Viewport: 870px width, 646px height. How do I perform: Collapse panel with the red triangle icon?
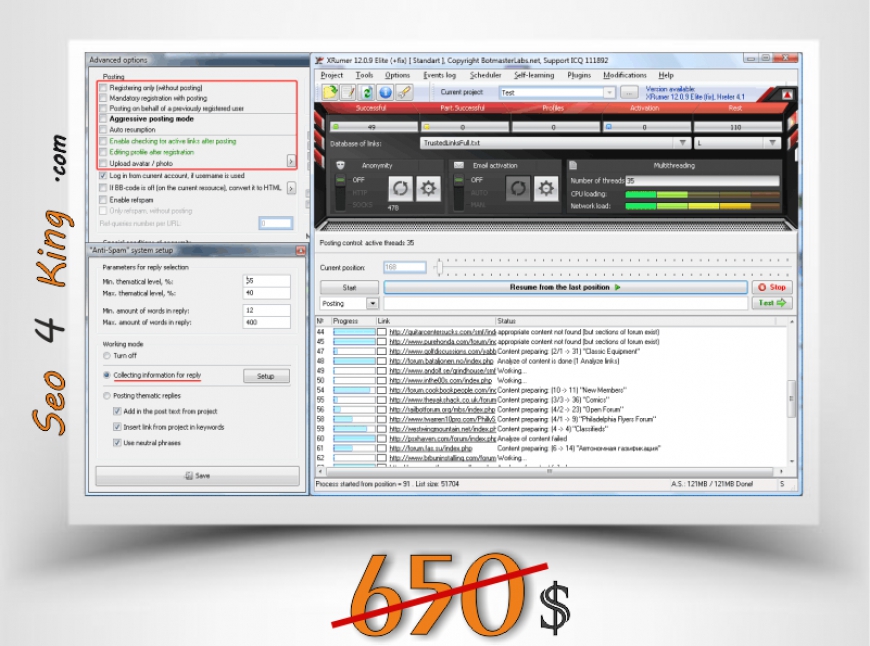787,95
